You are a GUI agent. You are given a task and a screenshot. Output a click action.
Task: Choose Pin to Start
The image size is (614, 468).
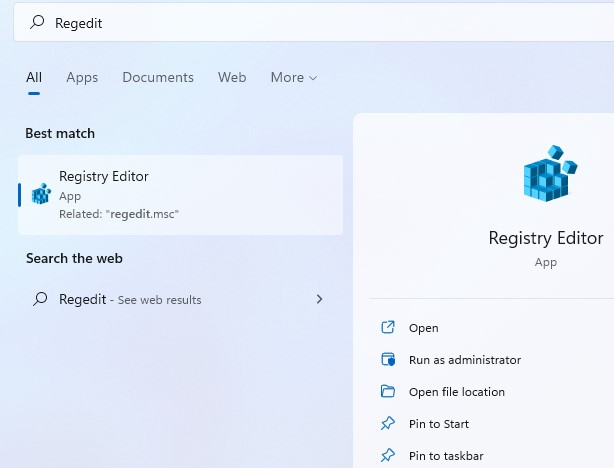439,424
